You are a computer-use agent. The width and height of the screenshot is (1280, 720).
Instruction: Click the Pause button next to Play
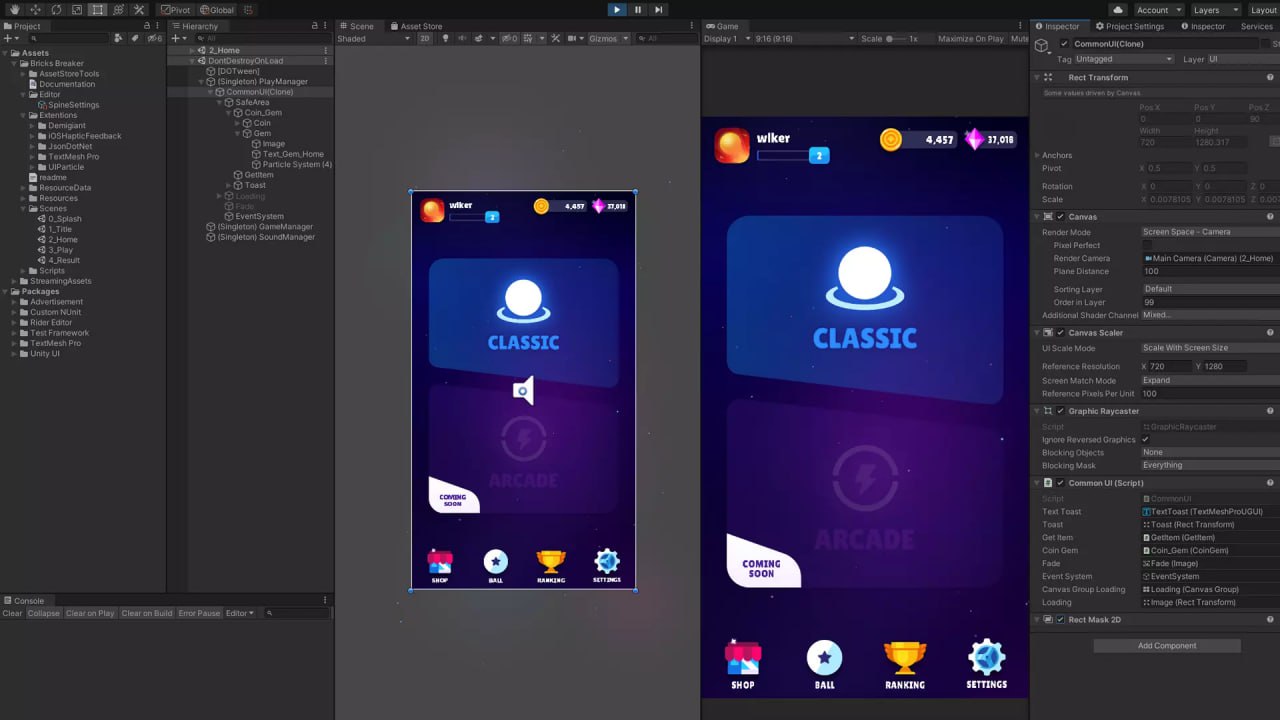click(x=638, y=9)
